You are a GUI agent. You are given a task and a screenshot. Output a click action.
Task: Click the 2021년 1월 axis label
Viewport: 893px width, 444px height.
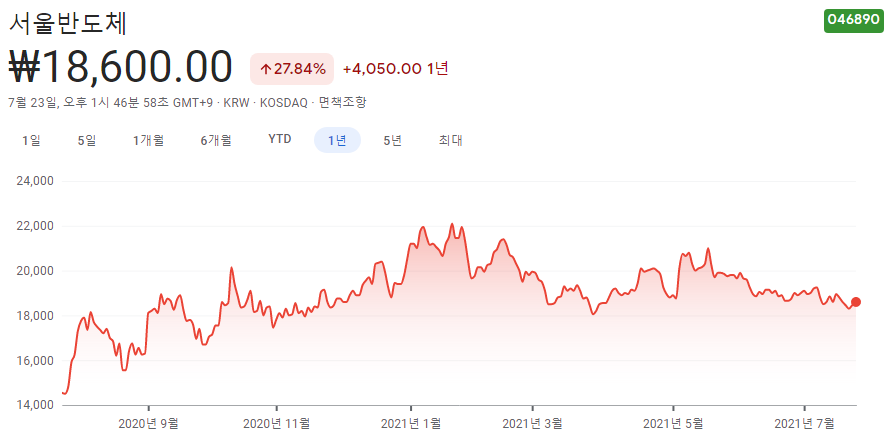[x=411, y=423]
